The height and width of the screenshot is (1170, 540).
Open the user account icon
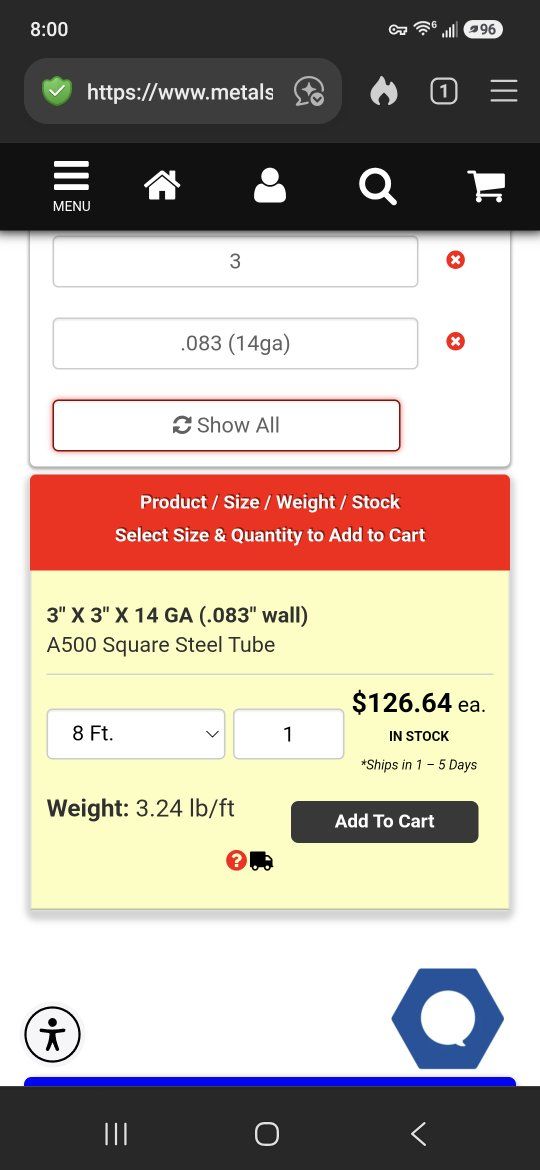270,185
